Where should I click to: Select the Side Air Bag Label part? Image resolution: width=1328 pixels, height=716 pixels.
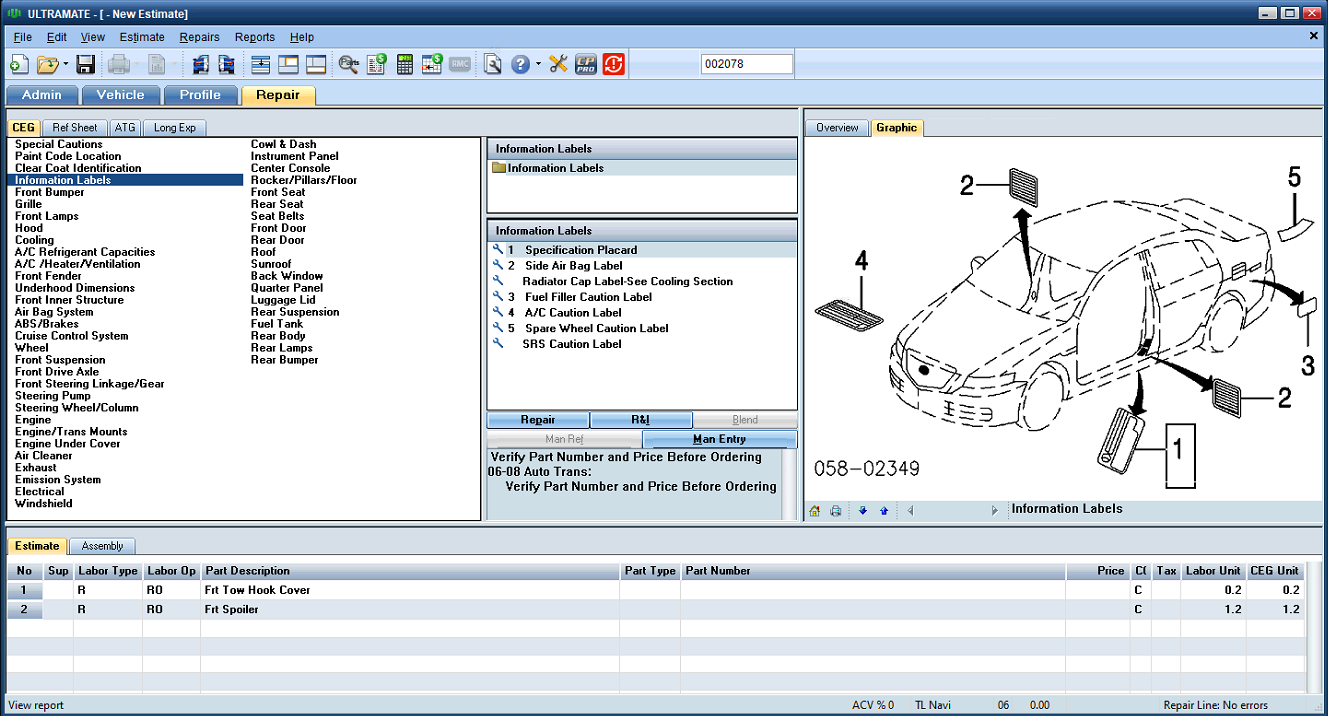(574, 266)
